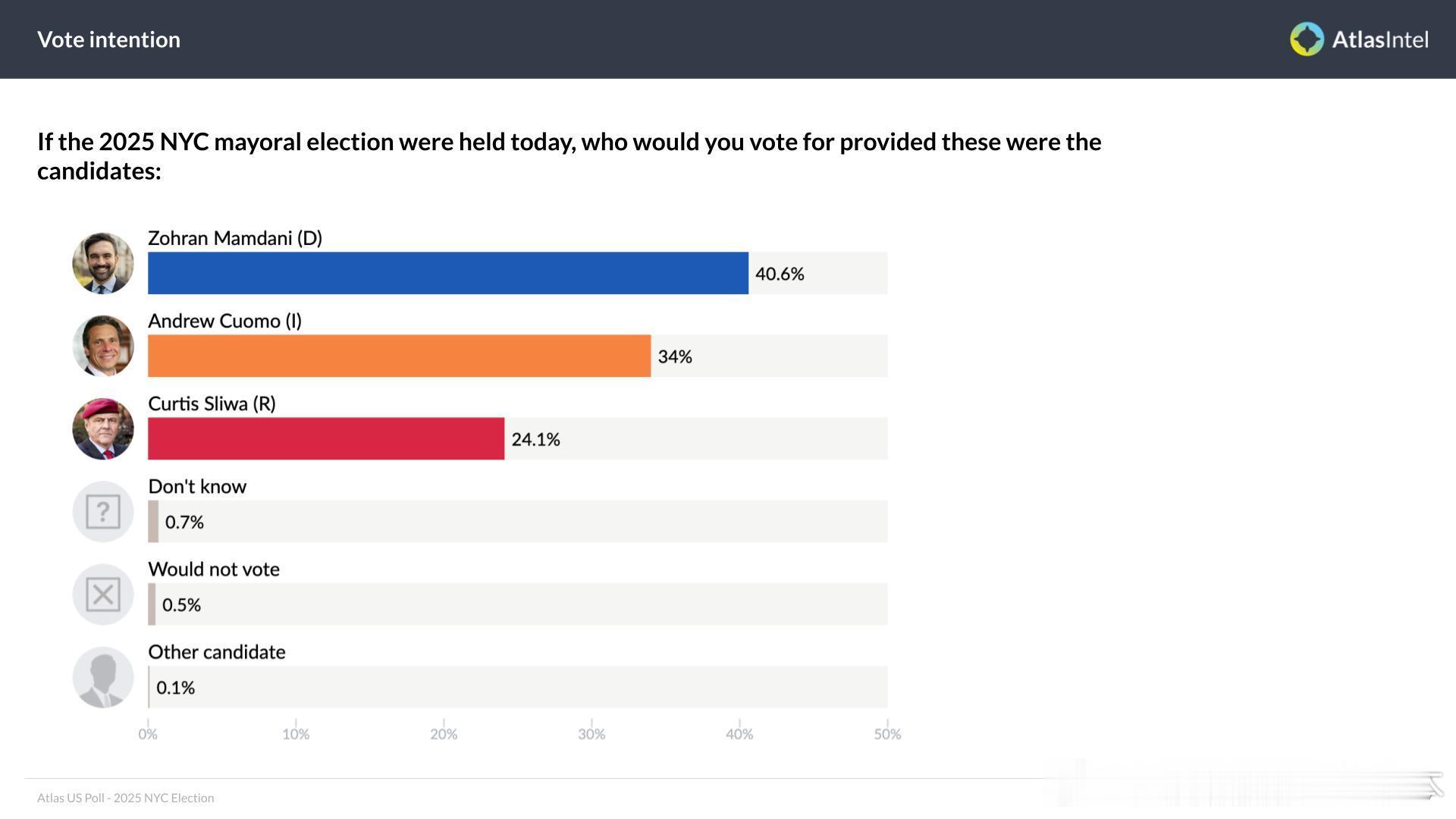Click the Other candidate silhouette icon
The image size is (1456, 819).
pos(103,676)
